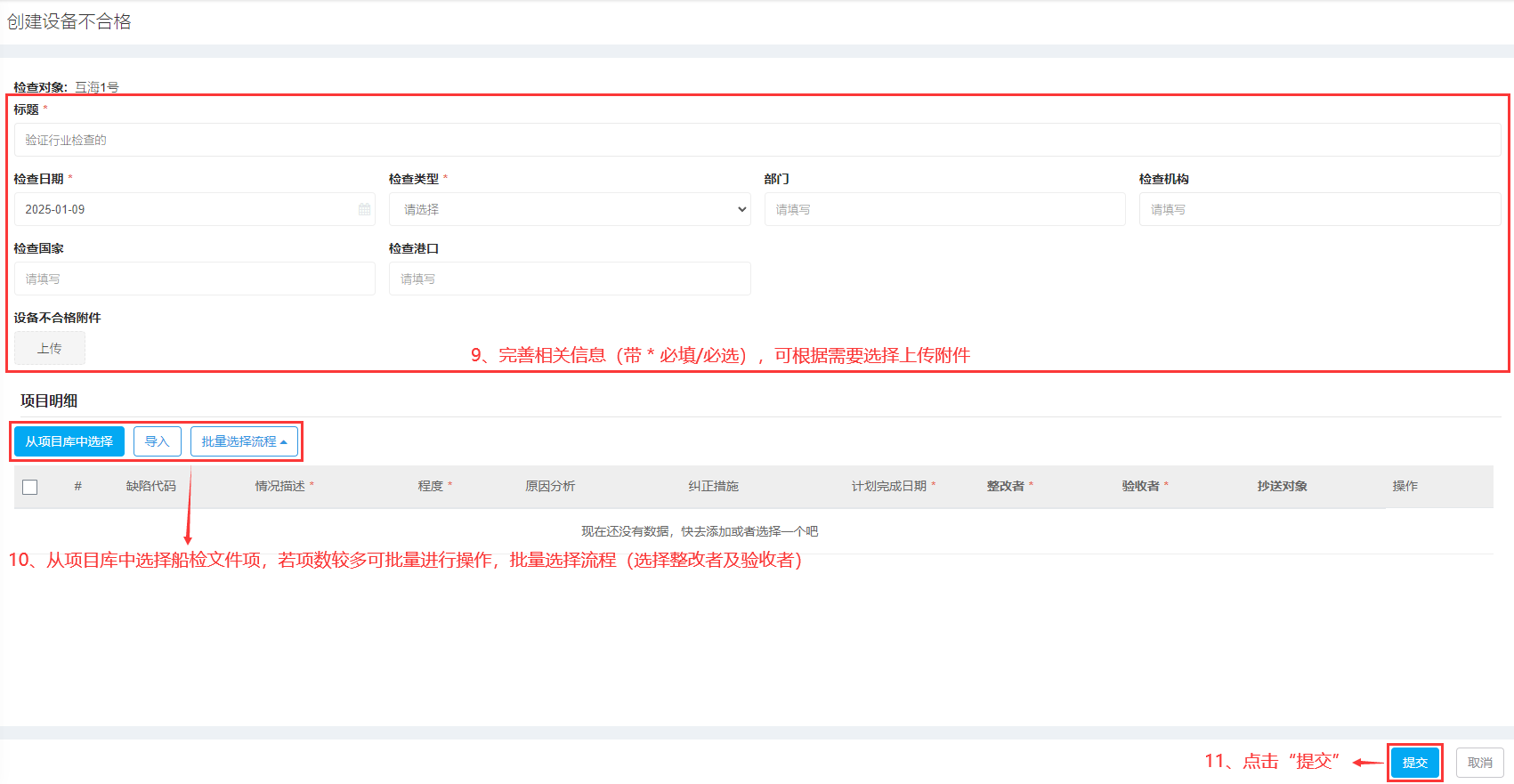Click the 导入 button
Viewport: 1514px width, 784px height.
pos(158,441)
